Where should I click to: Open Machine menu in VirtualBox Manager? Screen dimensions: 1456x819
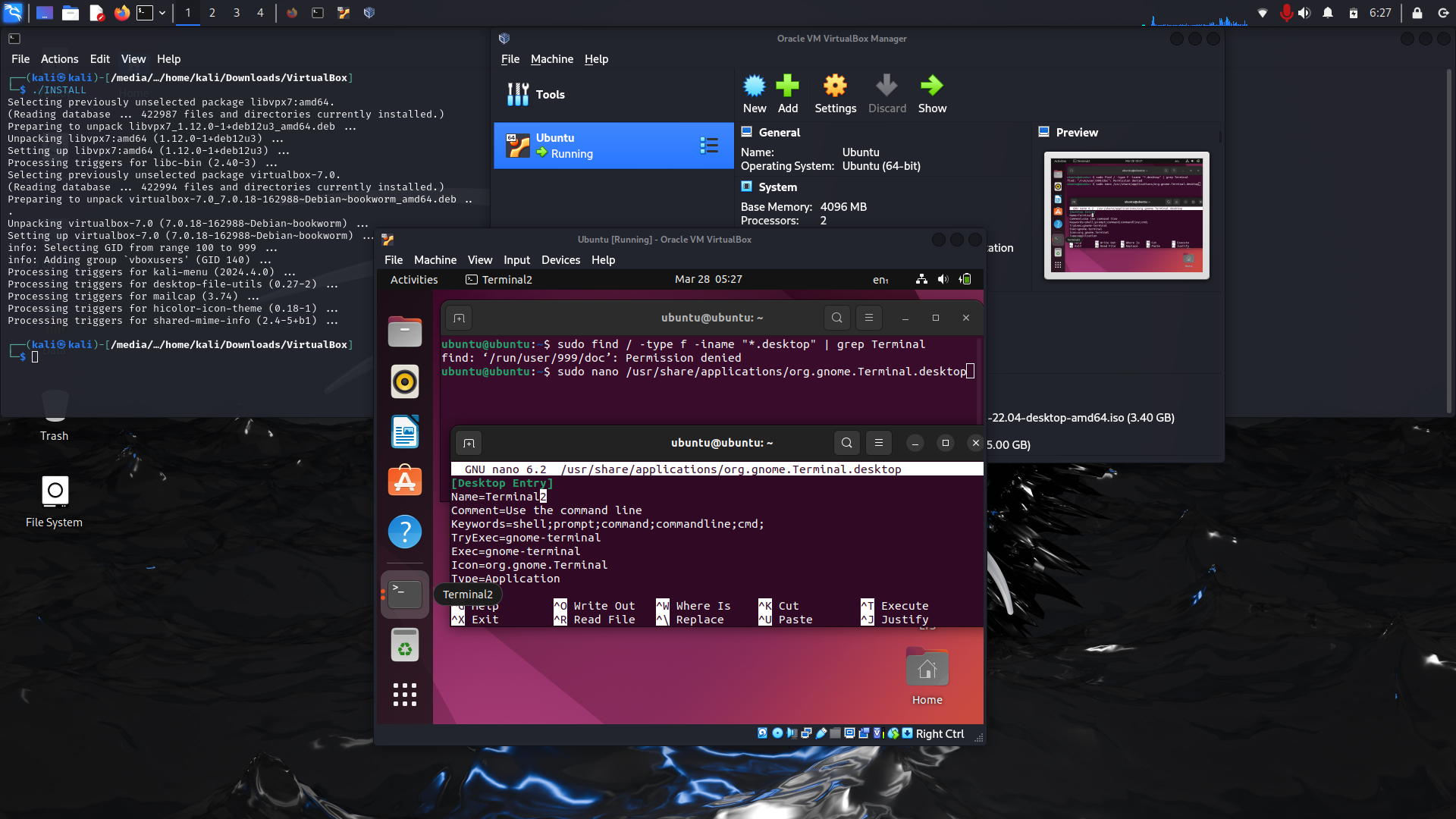(x=551, y=59)
